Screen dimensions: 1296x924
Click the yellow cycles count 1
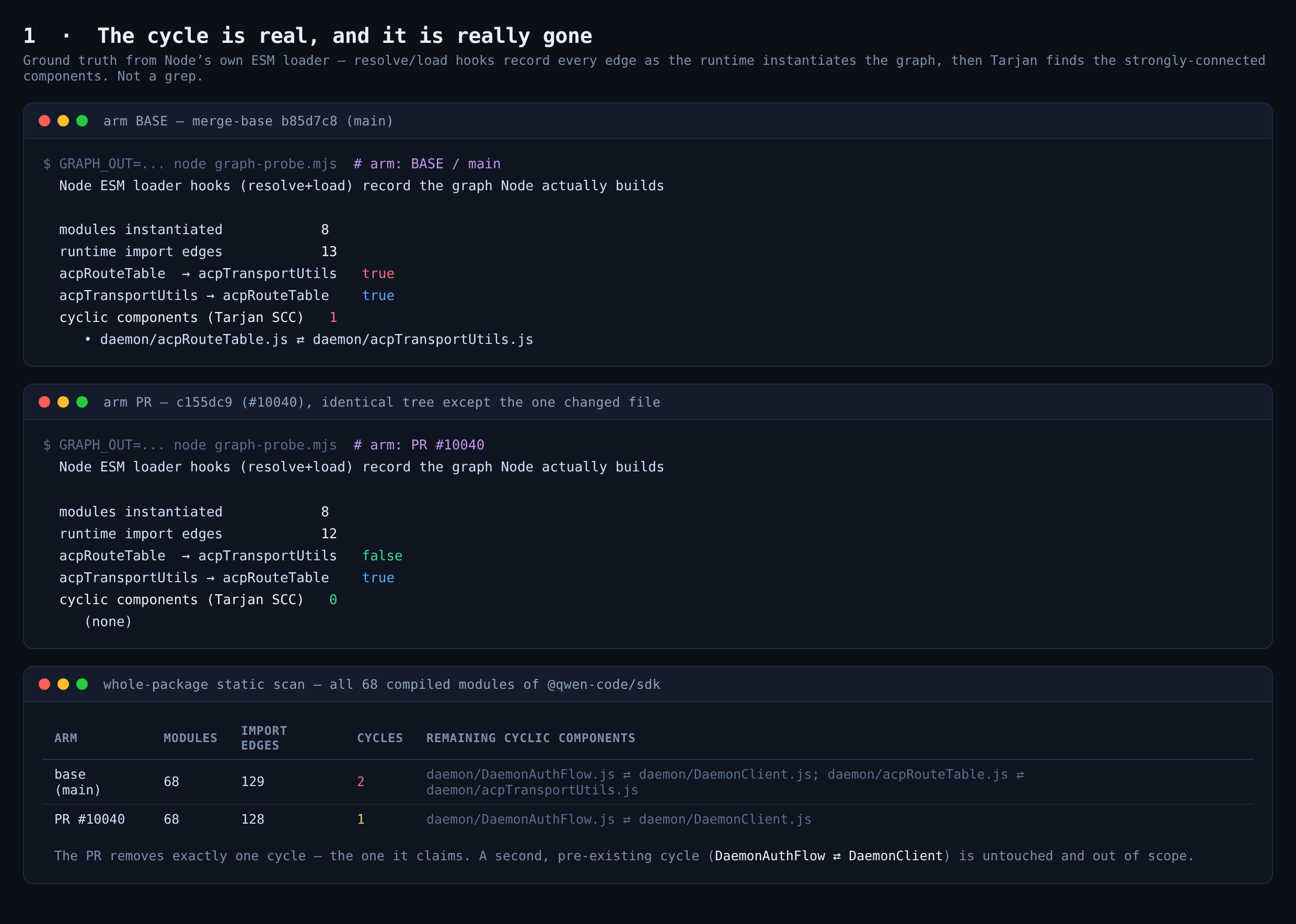click(x=361, y=819)
